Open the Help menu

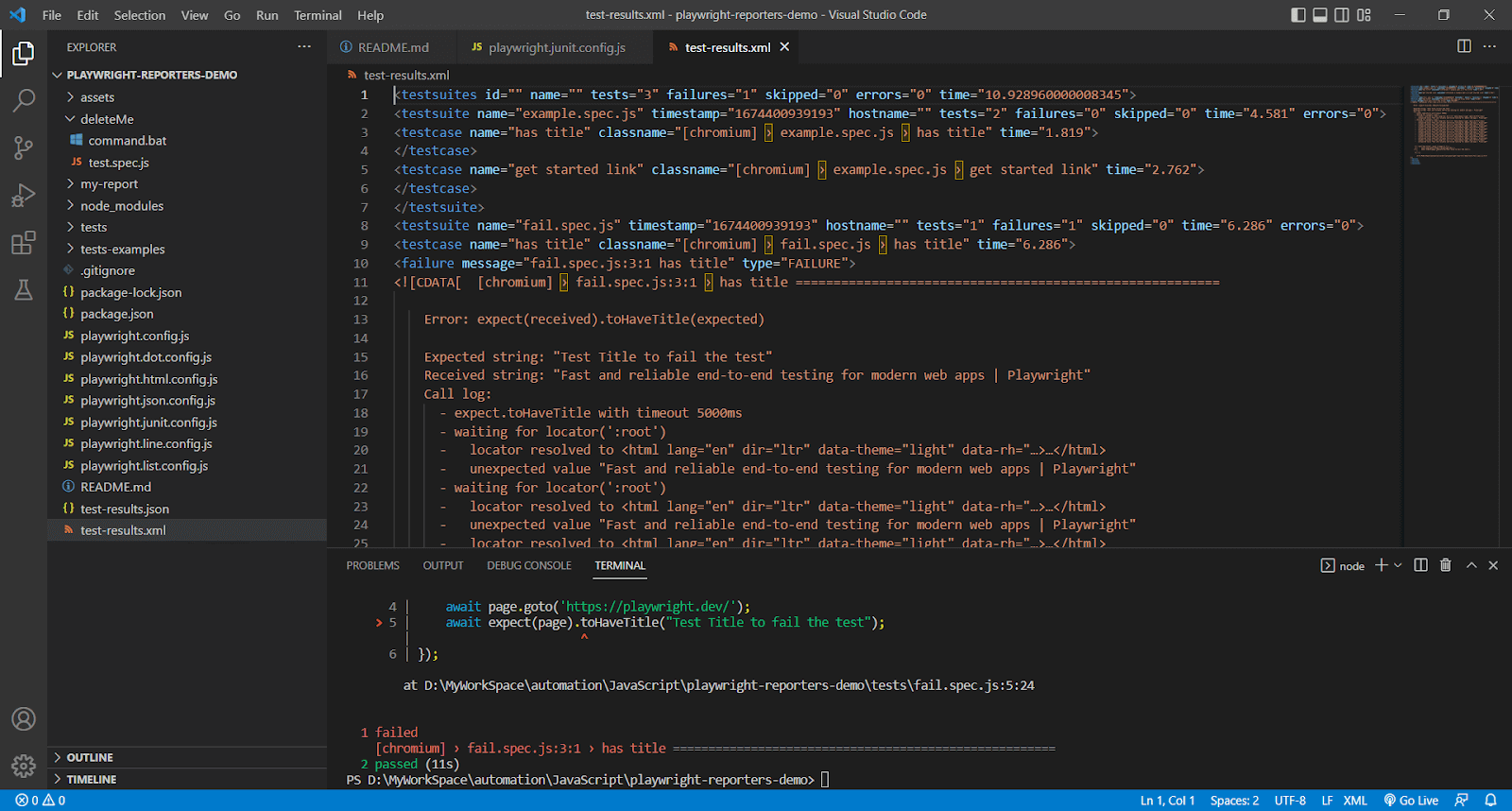click(370, 15)
